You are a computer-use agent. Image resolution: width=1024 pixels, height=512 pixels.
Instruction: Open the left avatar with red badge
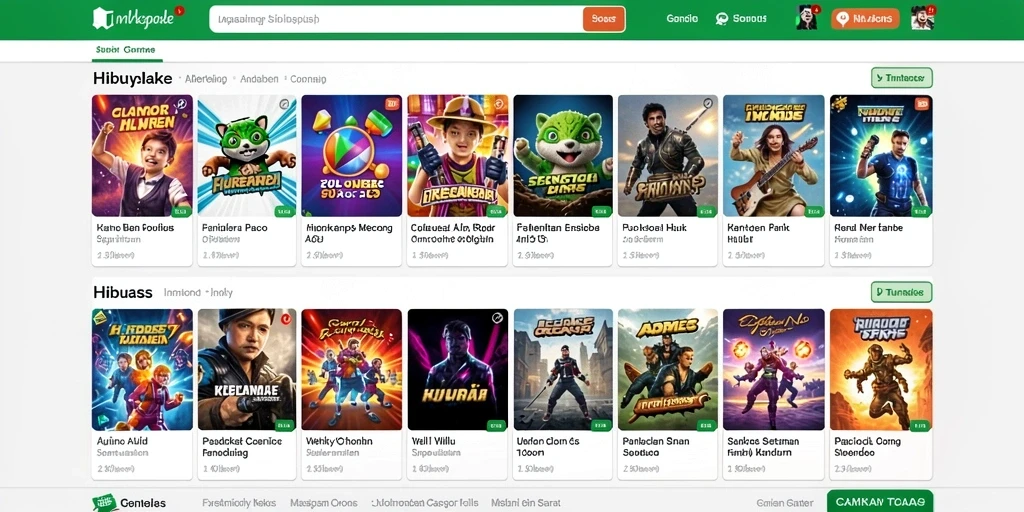pos(807,18)
